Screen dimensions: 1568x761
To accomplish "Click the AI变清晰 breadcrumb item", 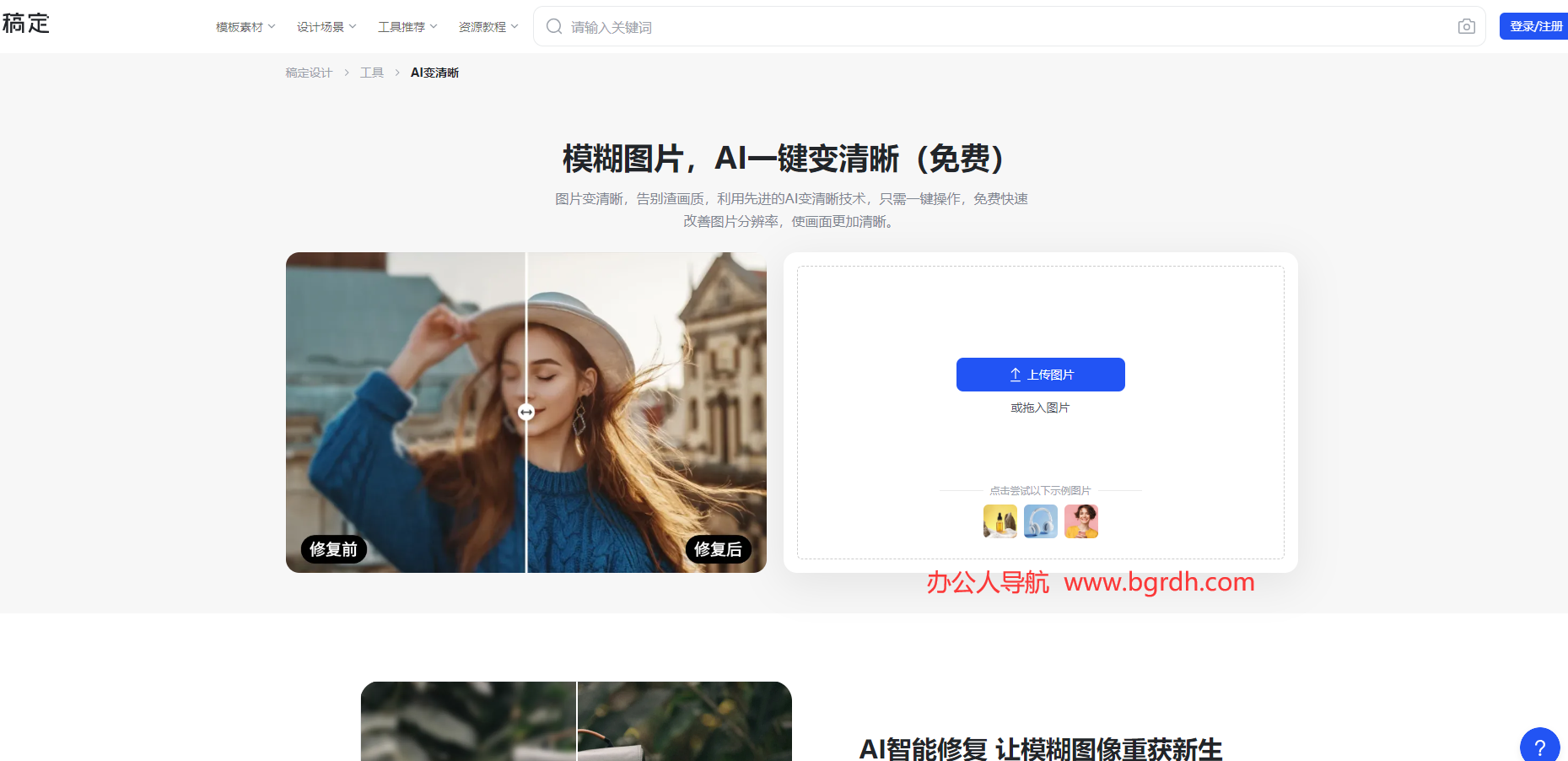I will [434, 73].
